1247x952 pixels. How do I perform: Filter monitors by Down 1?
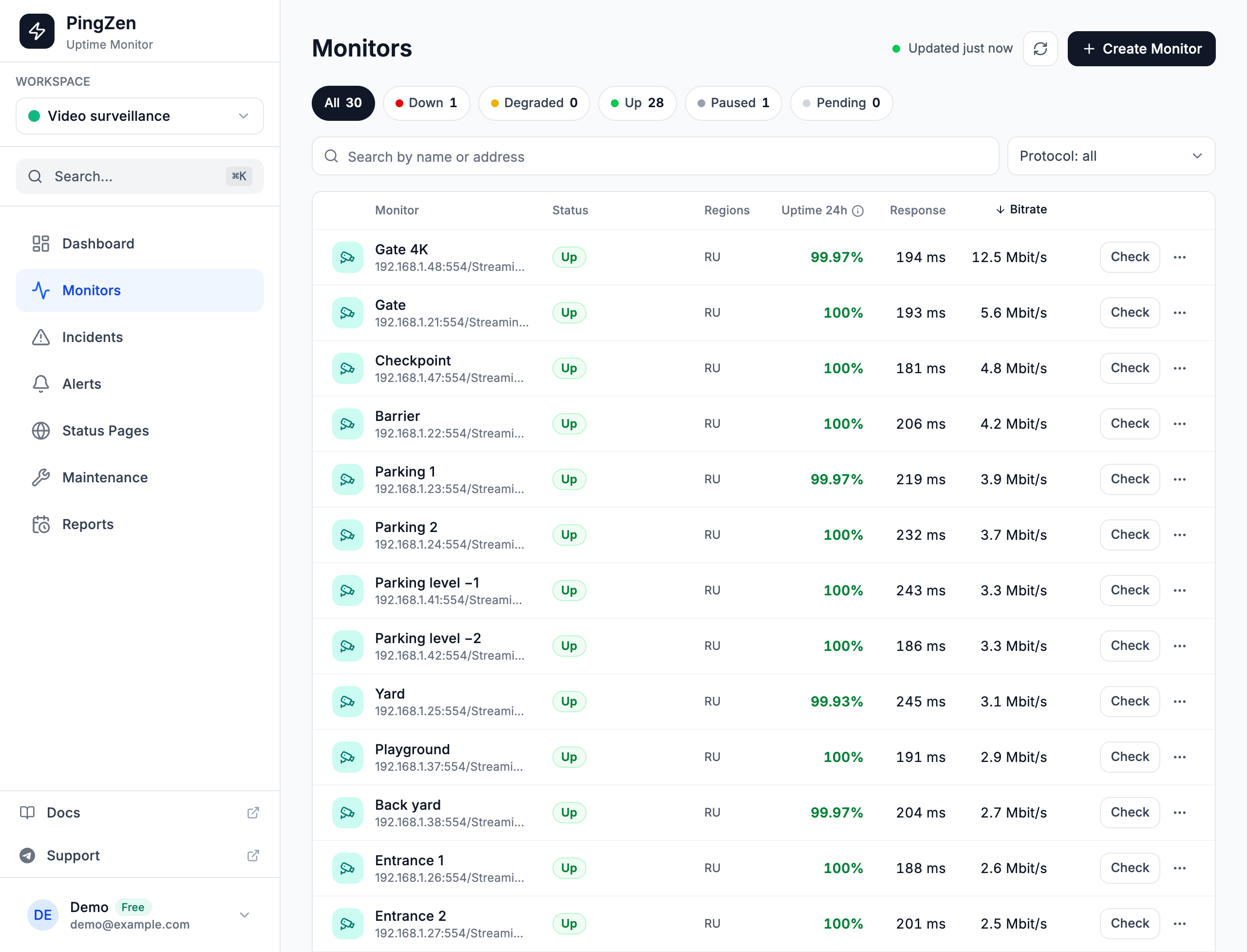point(427,103)
